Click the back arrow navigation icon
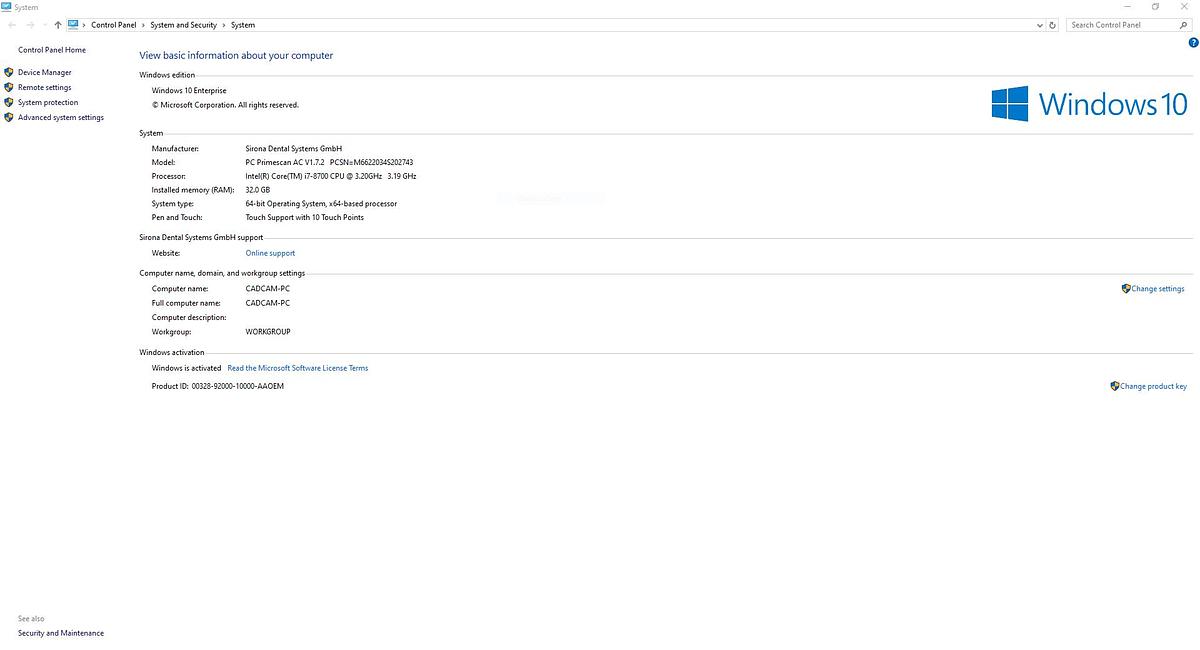 12,25
